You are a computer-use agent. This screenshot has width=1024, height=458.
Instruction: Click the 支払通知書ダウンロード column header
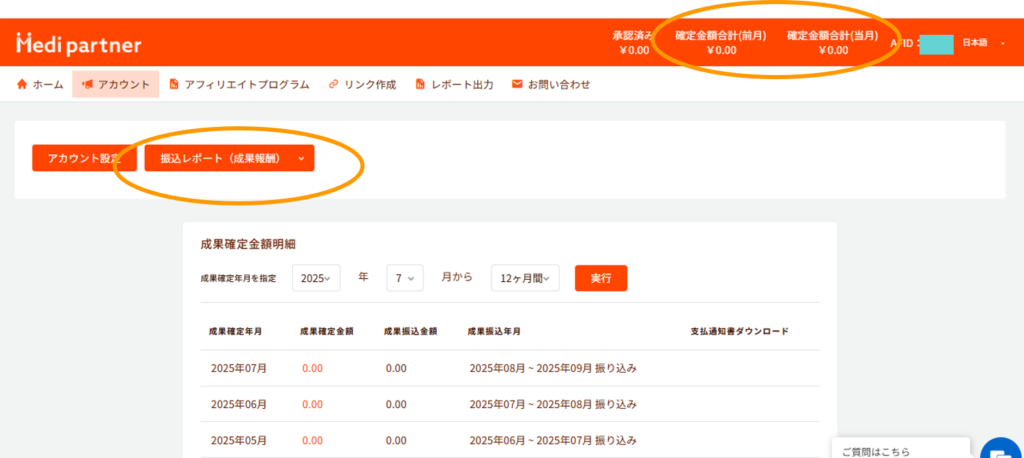(x=739, y=331)
